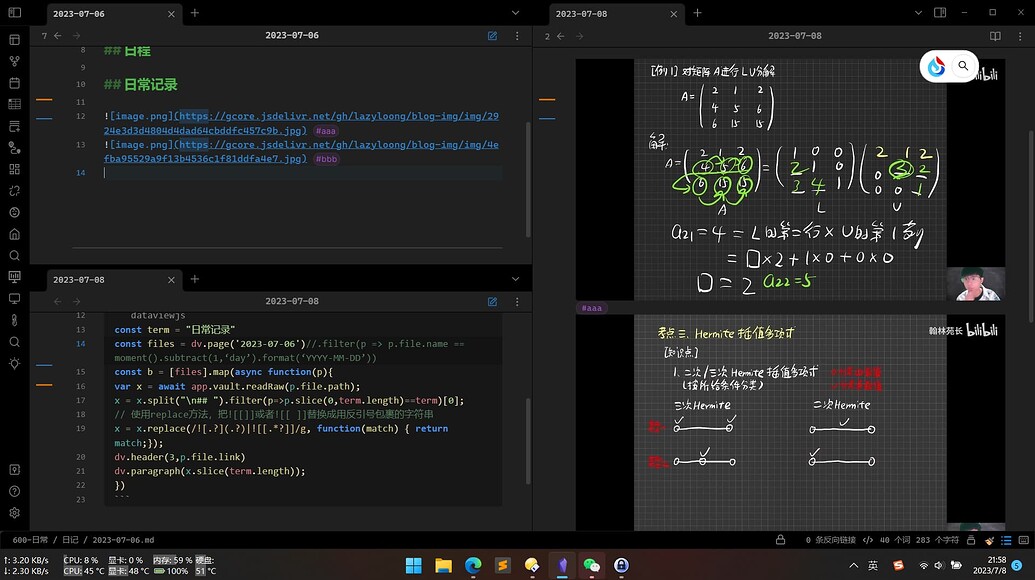Open the presentation chart icon in the ribbon
1035x580 pixels.
coord(15,277)
